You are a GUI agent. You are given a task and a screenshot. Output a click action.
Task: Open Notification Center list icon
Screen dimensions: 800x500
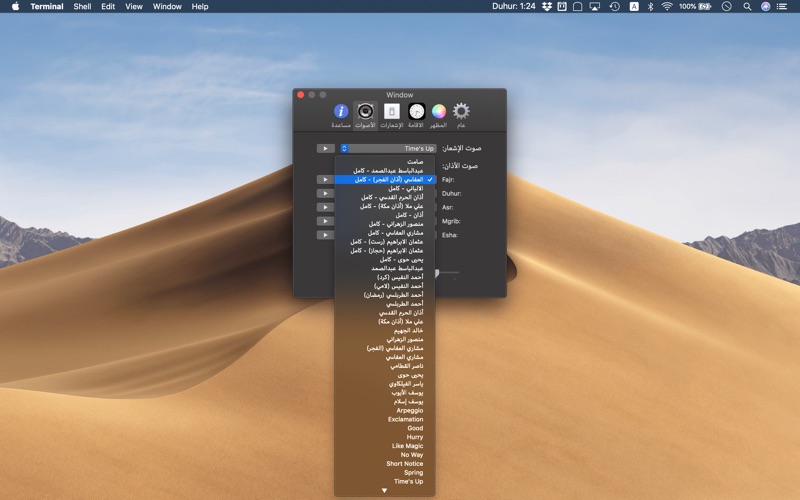(782, 7)
